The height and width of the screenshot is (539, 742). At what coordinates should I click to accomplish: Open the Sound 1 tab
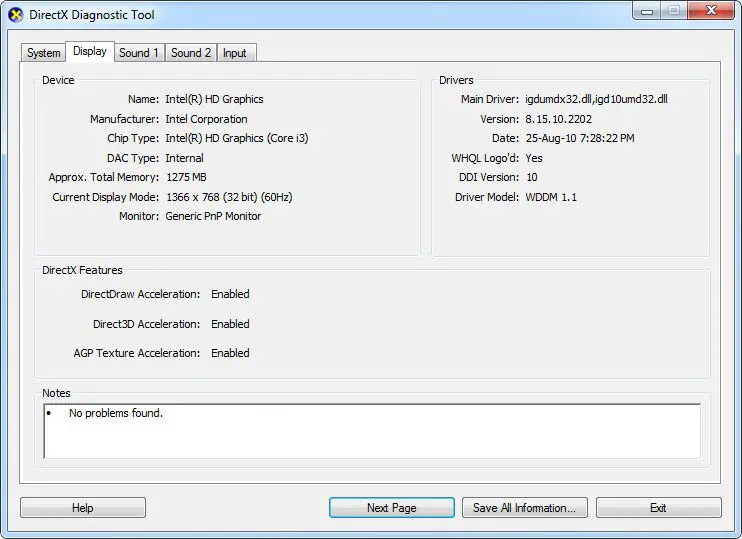click(x=139, y=53)
